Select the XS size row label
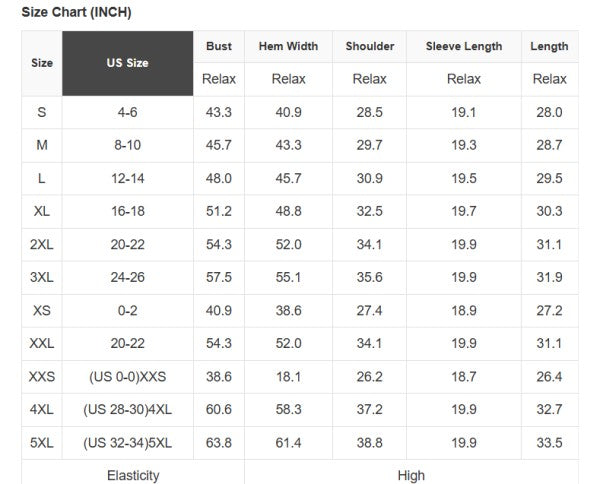The image size is (600, 484). click(42, 311)
